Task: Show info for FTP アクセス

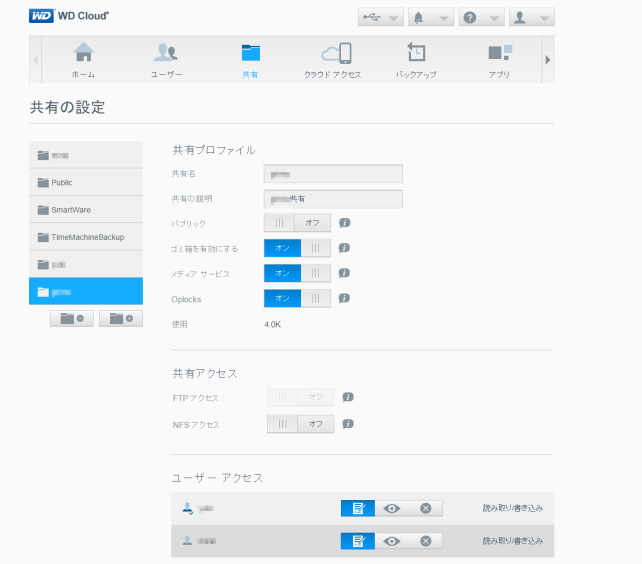Action: click(x=348, y=397)
